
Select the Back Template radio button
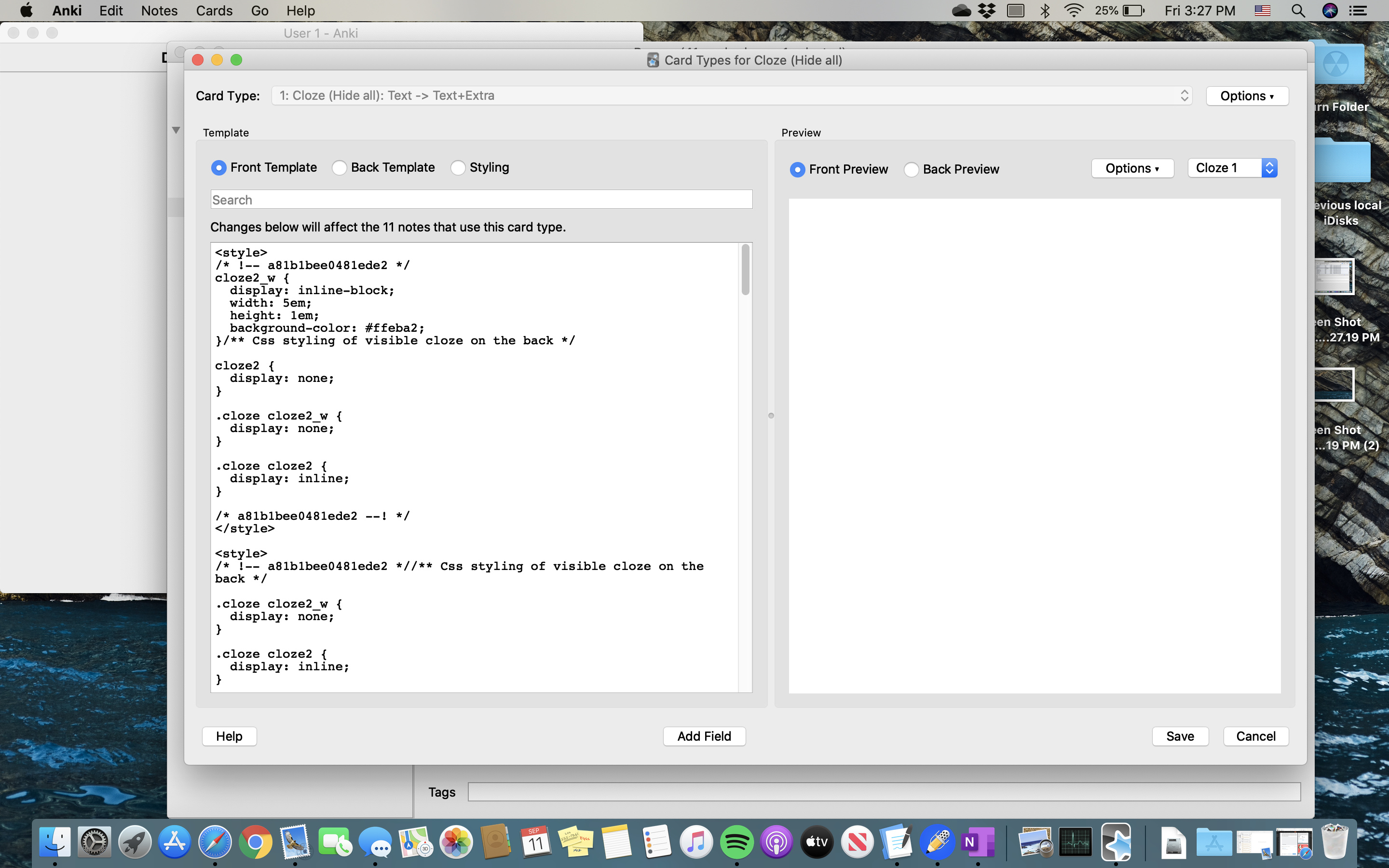click(x=339, y=168)
